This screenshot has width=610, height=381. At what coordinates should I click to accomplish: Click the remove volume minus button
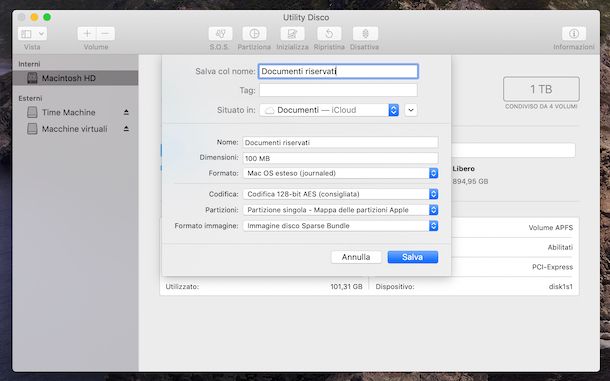tap(105, 34)
